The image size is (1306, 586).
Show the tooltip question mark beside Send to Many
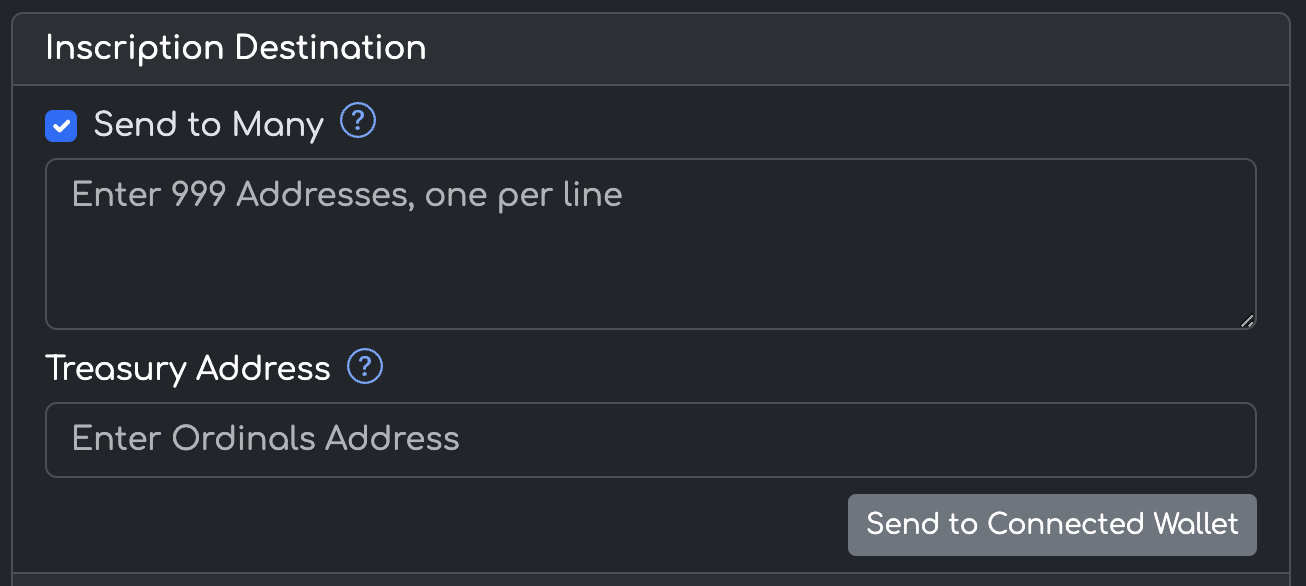(x=358, y=122)
